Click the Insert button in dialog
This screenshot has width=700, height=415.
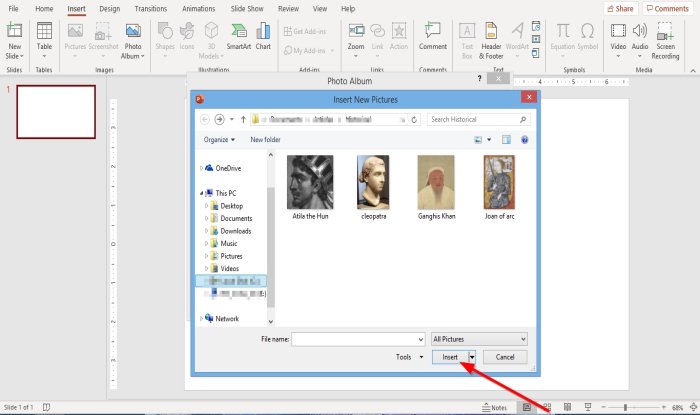point(450,357)
